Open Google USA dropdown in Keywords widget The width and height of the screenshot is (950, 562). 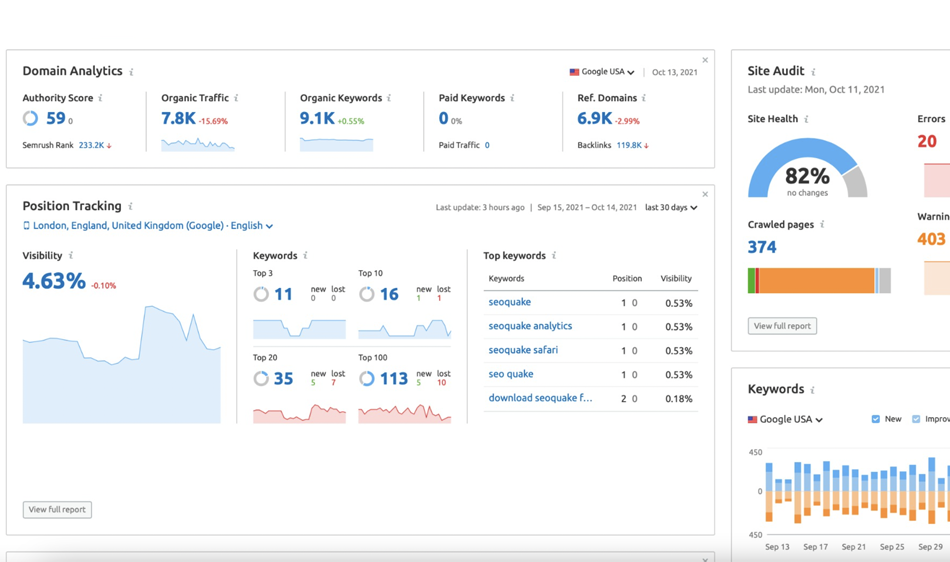click(x=785, y=419)
